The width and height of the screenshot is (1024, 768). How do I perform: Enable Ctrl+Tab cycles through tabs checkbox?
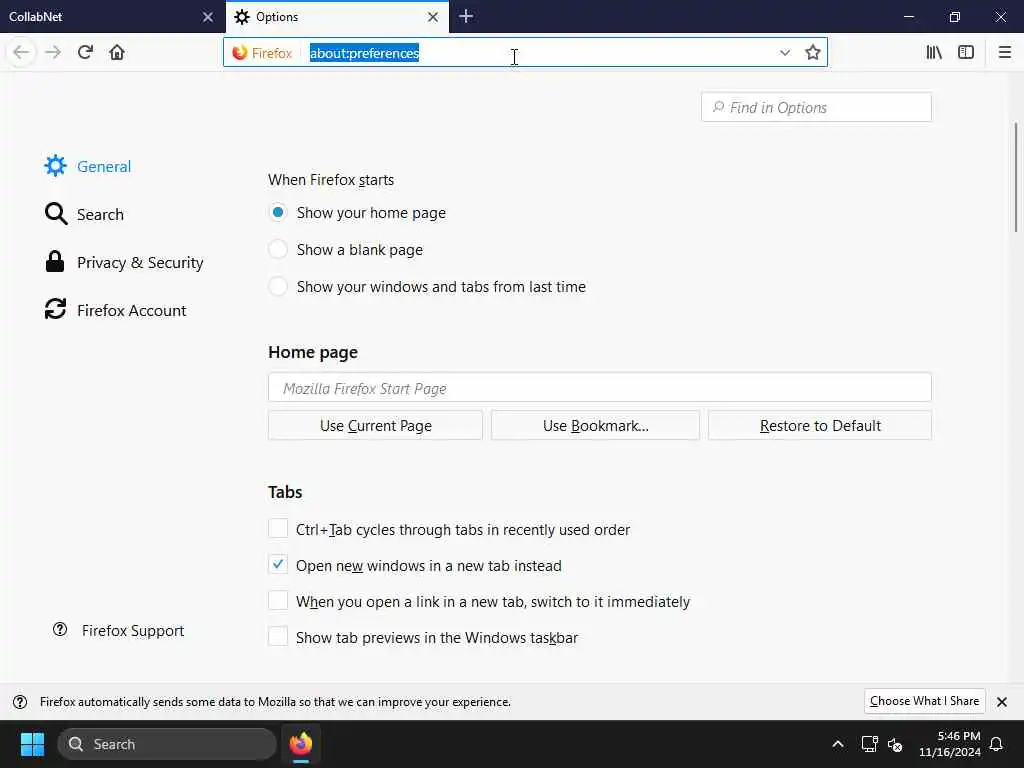pos(278,528)
